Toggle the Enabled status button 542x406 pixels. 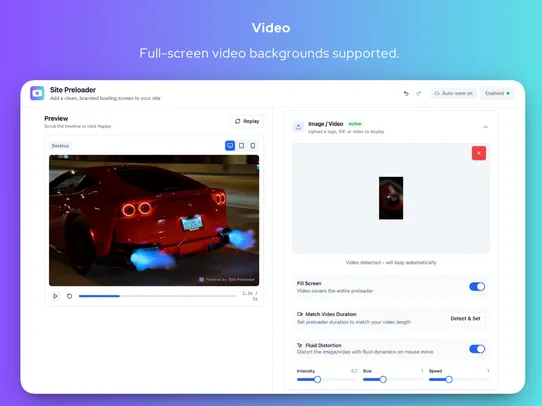(497, 93)
